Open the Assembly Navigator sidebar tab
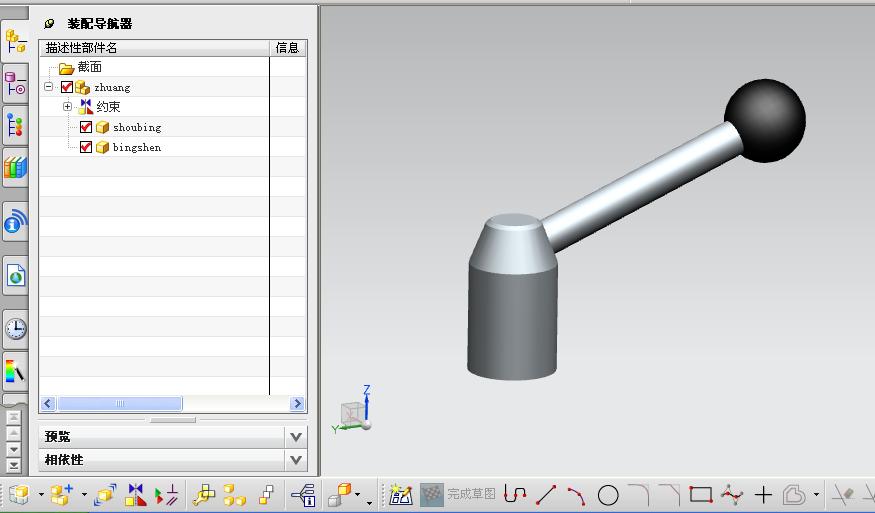 tap(15, 41)
